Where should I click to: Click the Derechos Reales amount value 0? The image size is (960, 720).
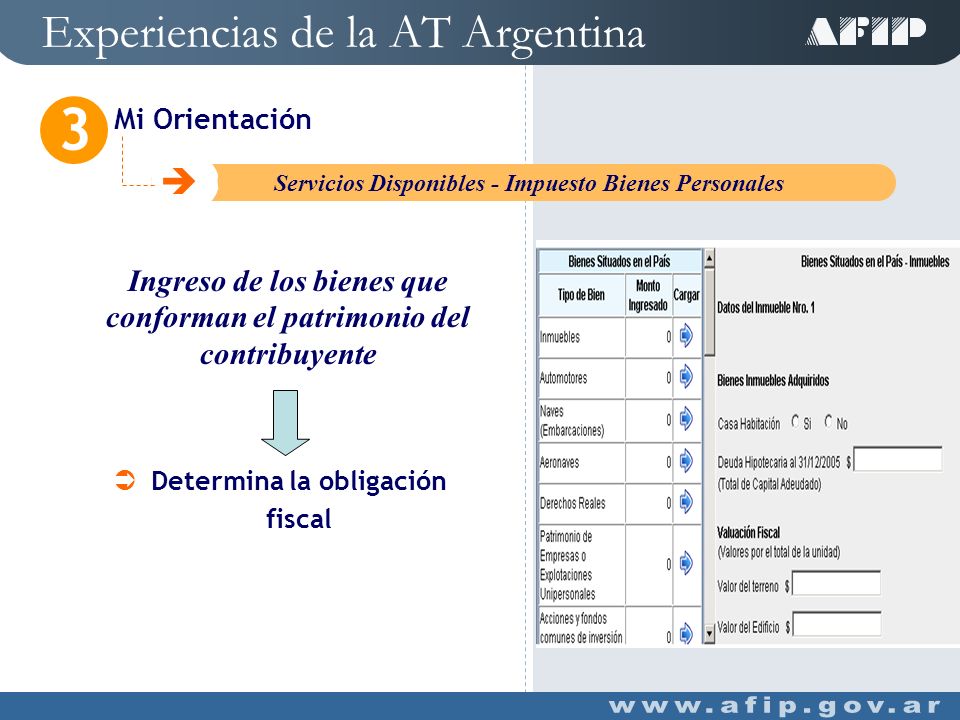(x=669, y=503)
